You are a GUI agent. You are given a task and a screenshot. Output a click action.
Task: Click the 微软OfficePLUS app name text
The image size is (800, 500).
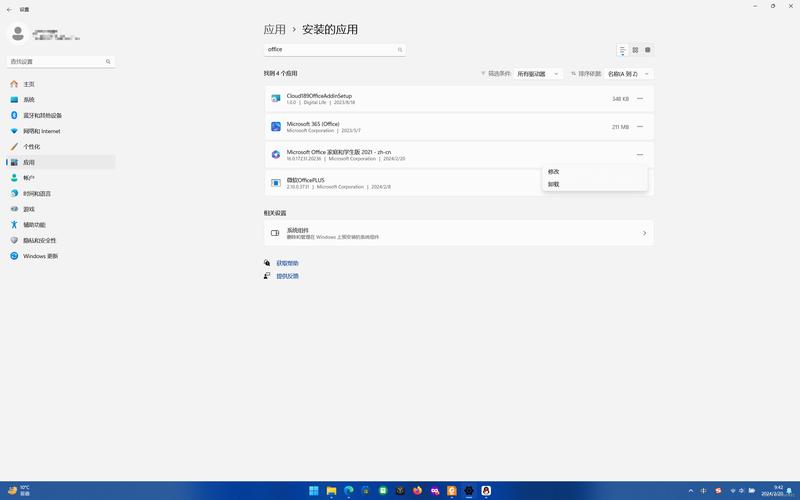[306, 180]
